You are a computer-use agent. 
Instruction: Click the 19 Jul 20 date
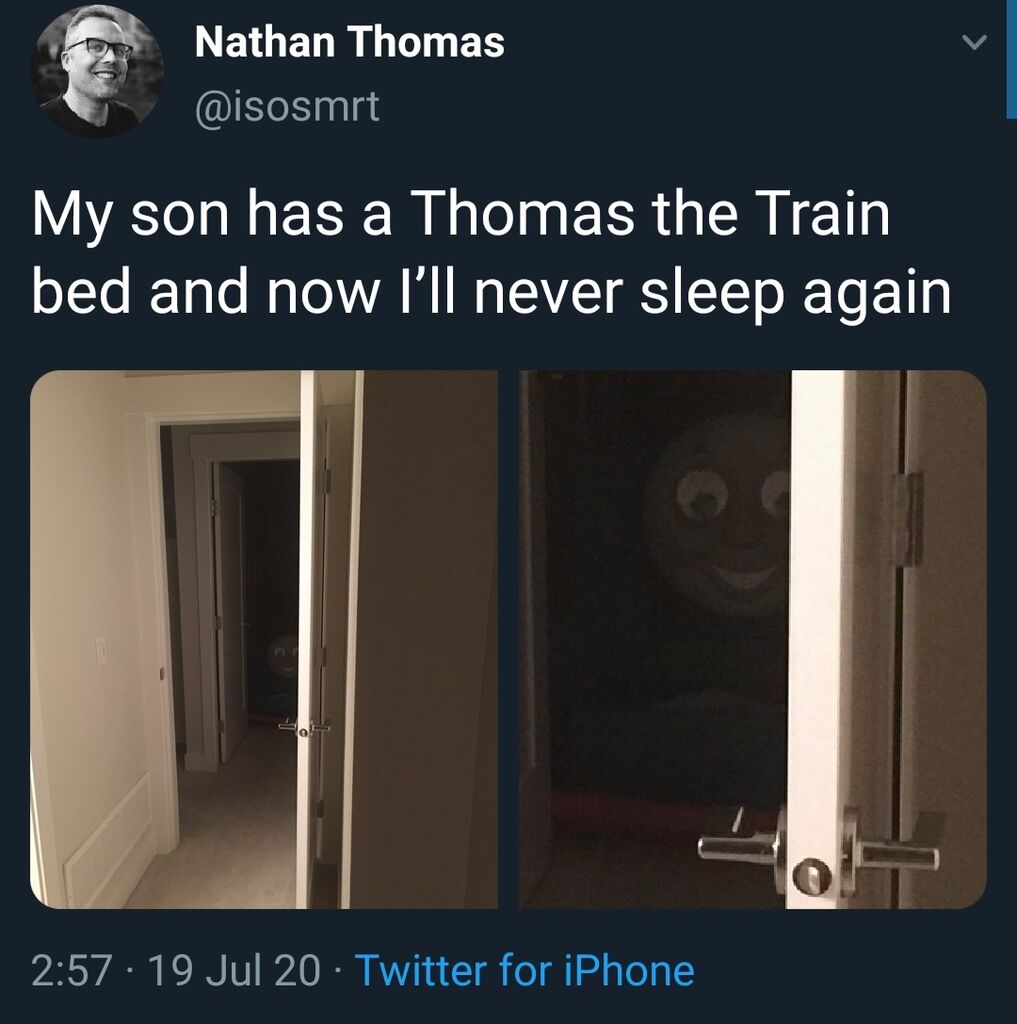point(235,970)
